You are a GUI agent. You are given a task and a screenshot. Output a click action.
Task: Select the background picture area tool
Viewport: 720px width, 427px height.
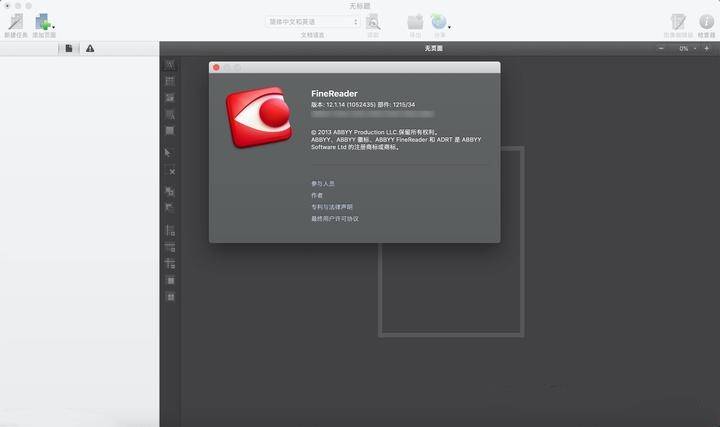[x=170, y=114]
